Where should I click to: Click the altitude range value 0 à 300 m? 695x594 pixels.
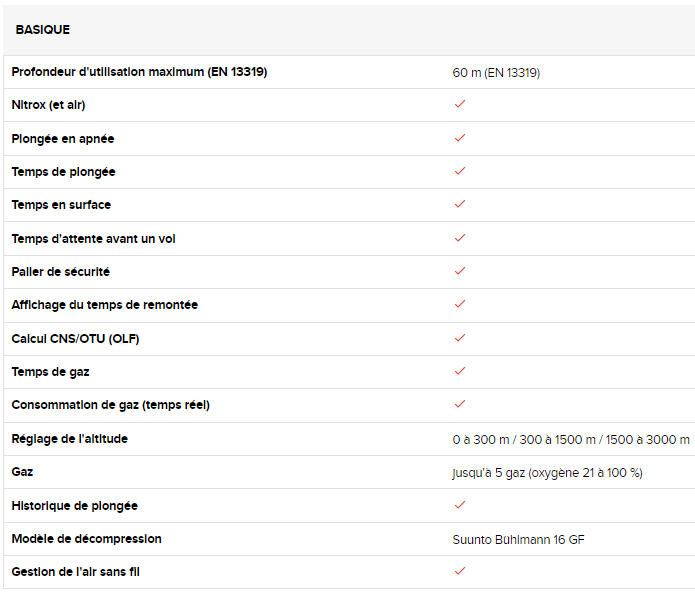click(481, 440)
